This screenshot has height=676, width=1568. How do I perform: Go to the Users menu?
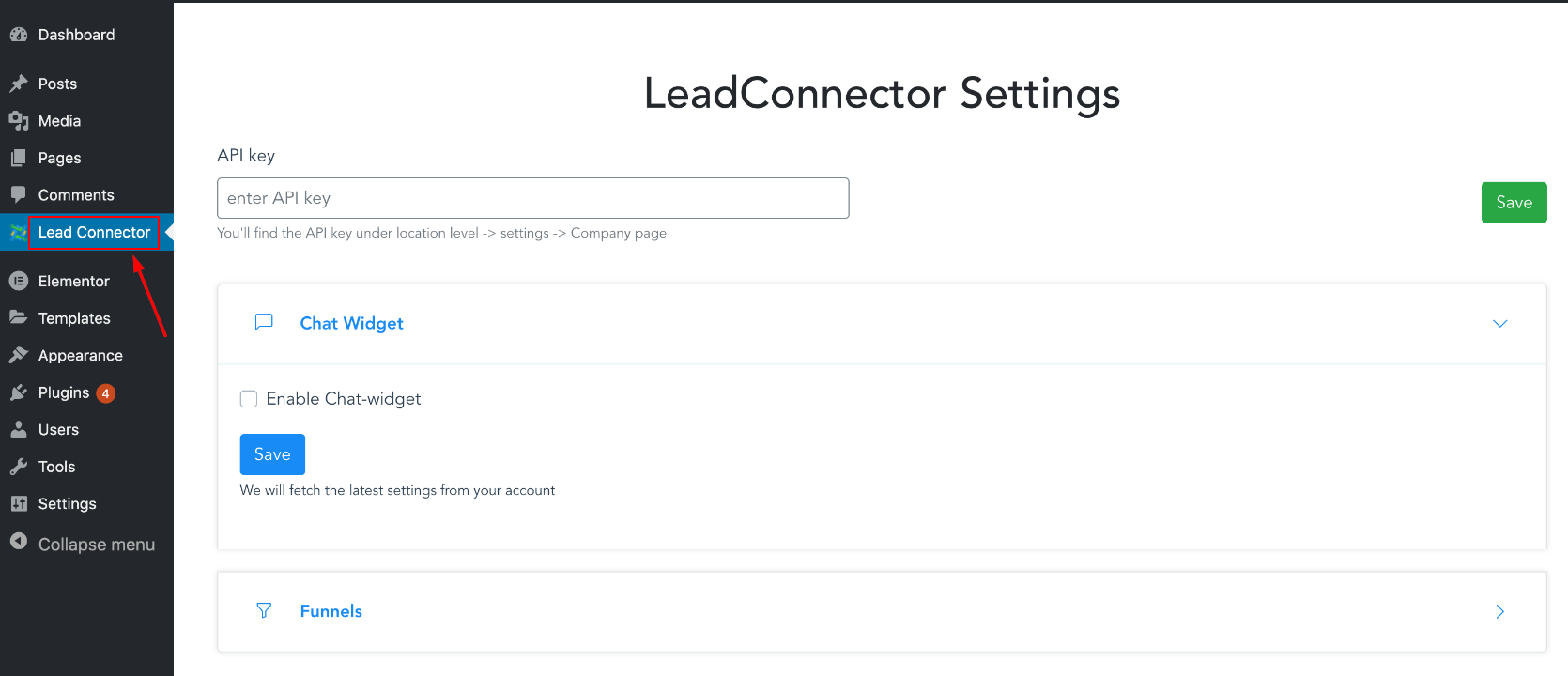pyautogui.click(x=58, y=429)
